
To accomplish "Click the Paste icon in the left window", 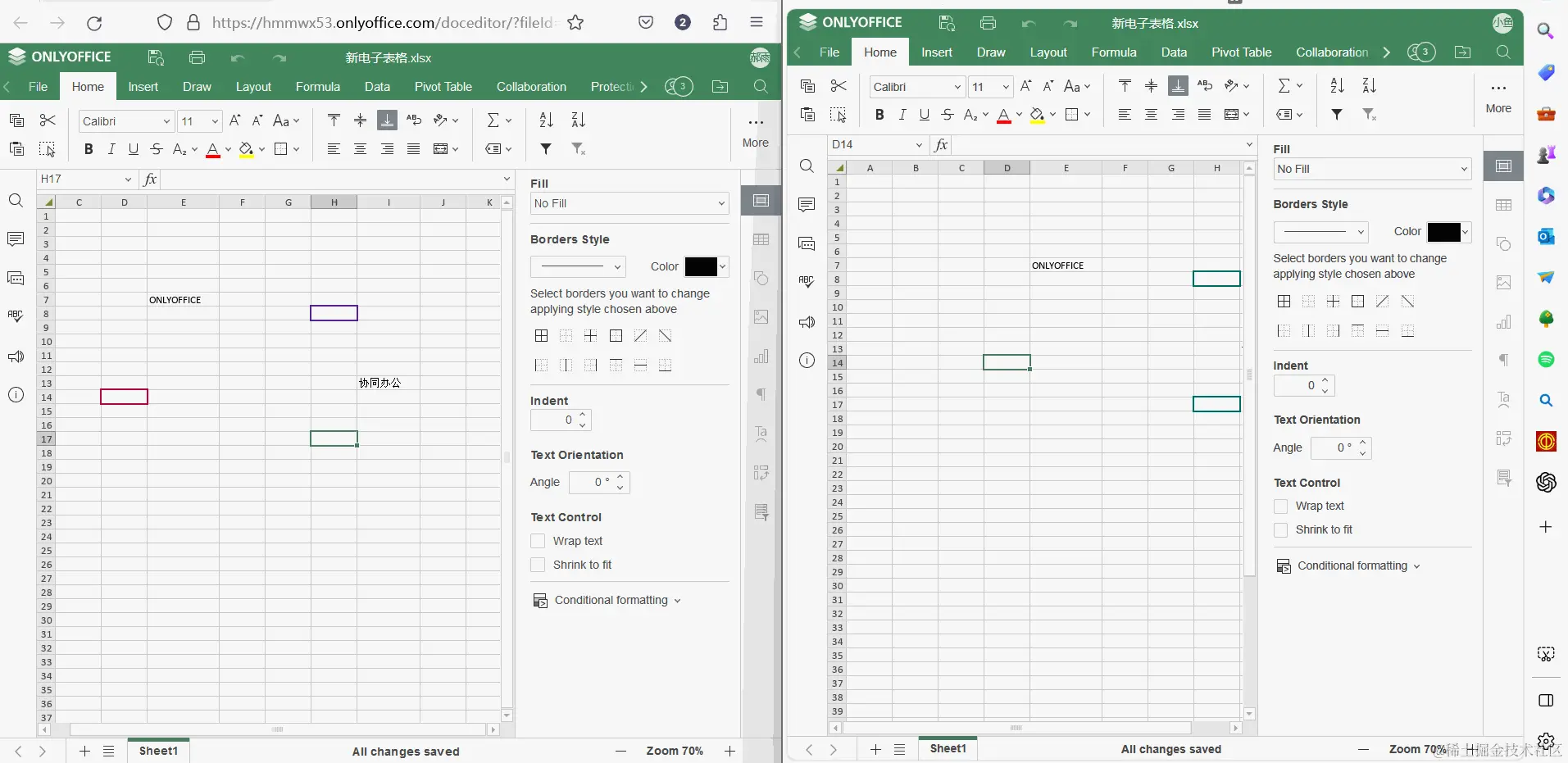I will pos(16,149).
